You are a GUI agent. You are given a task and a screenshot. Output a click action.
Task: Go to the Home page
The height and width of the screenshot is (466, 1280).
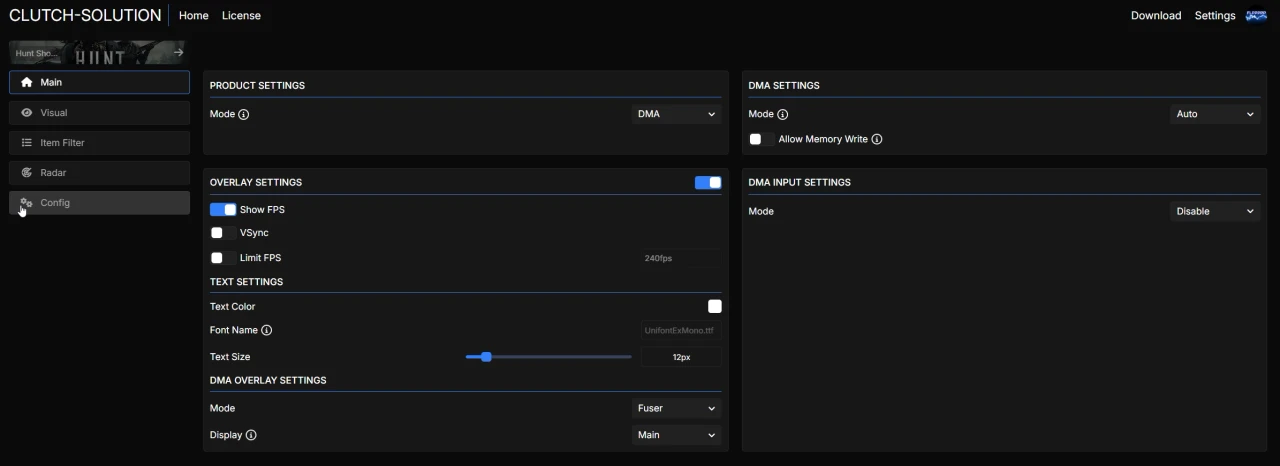(193, 16)
